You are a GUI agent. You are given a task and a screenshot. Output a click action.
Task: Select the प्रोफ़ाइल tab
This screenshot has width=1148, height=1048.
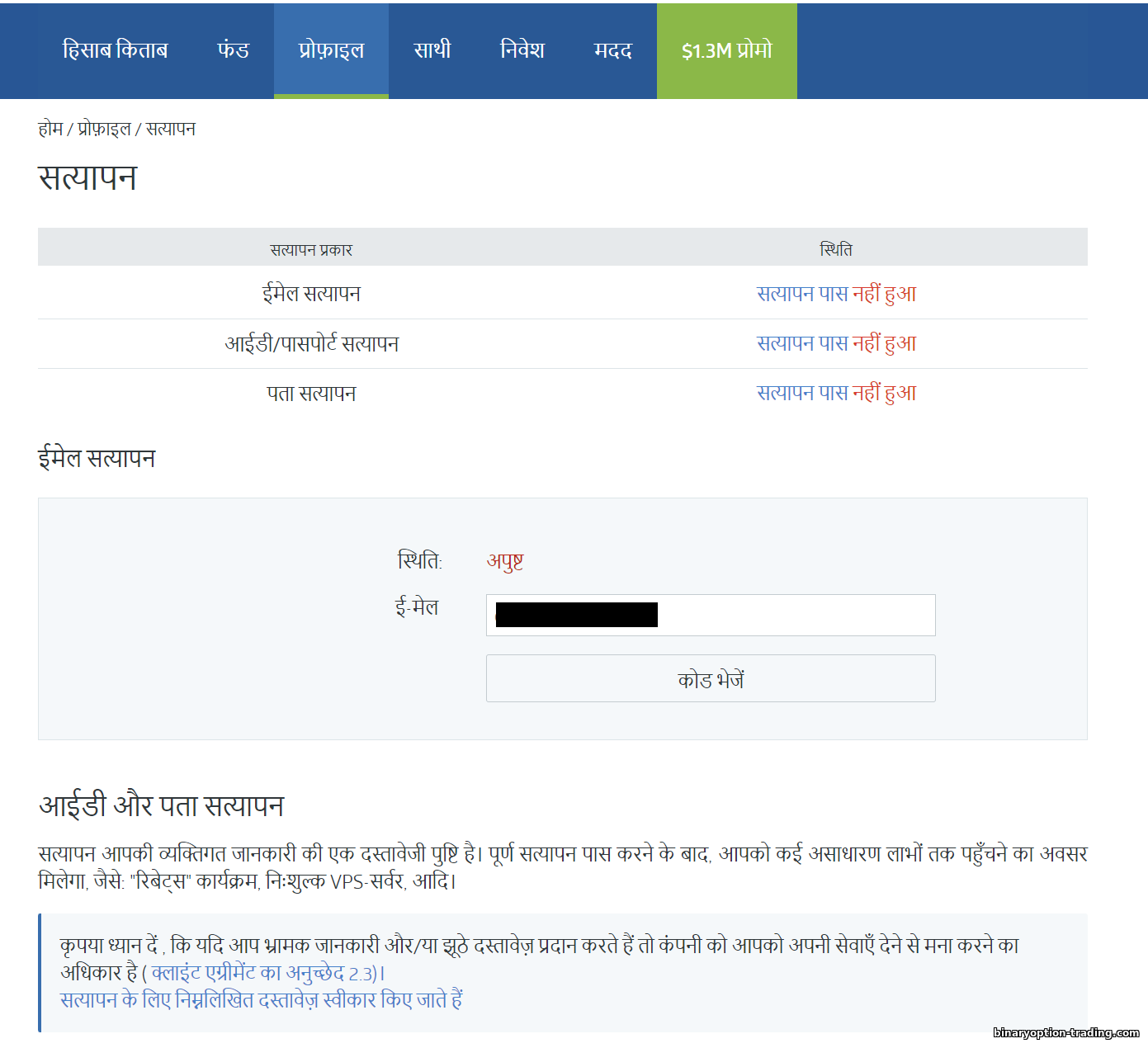pyautogui.click(x=331, y=50)
